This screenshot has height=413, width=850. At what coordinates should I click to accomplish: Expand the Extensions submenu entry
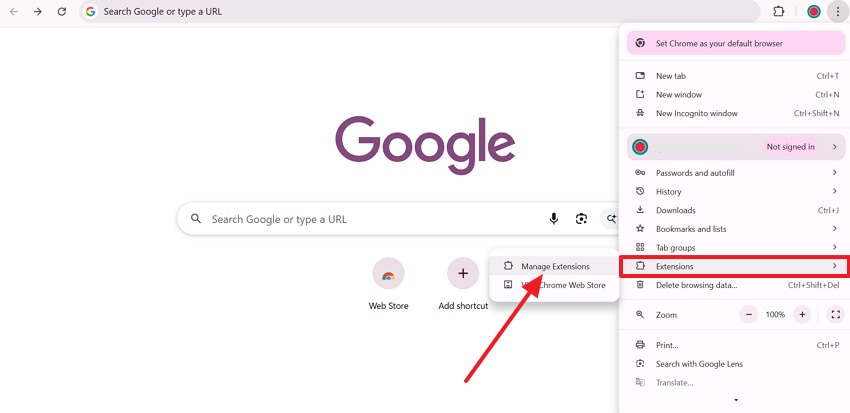[736, 266]
